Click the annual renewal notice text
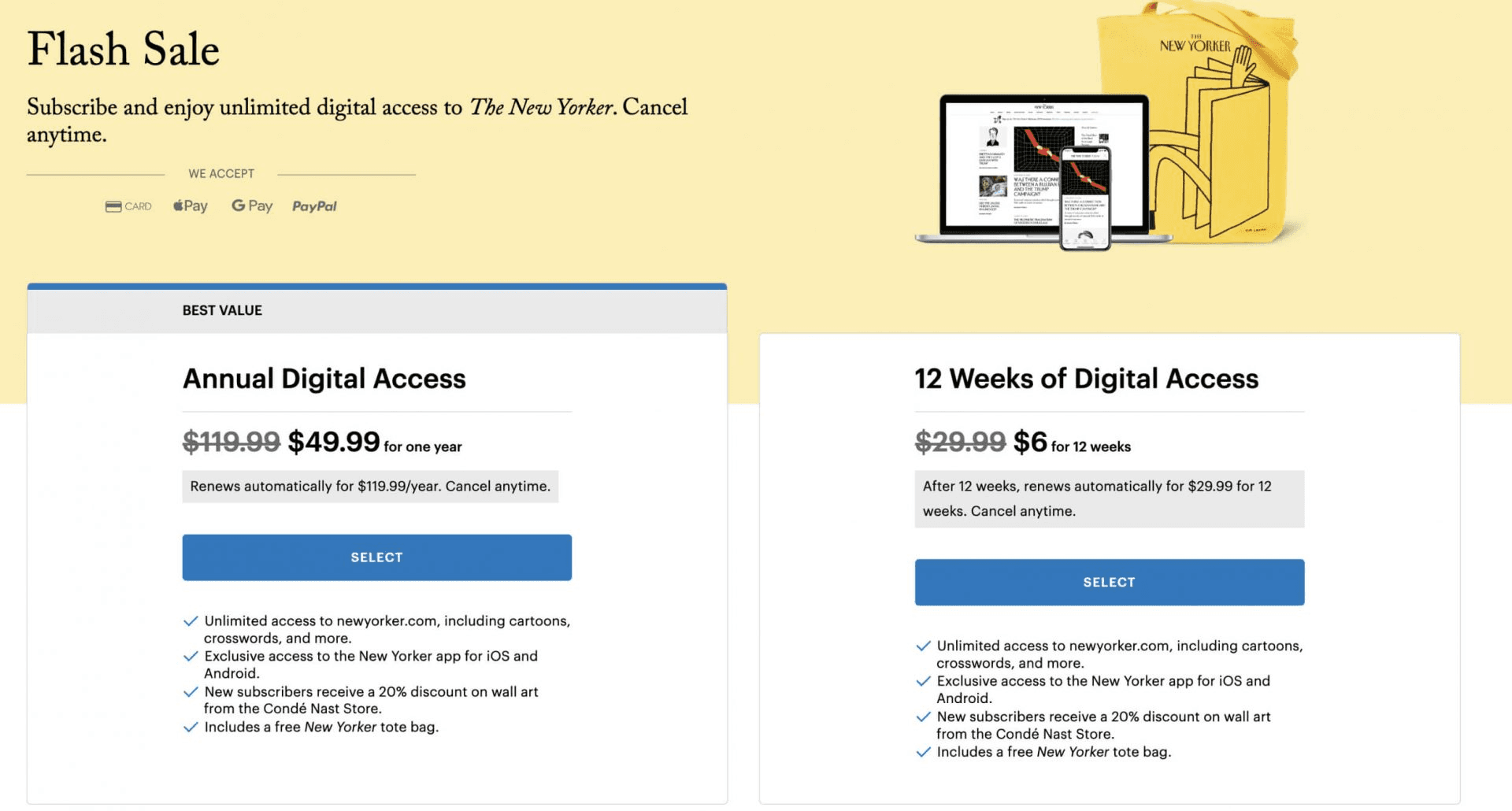The width and height of the screenshot is (1512, 811). point(370,486)
